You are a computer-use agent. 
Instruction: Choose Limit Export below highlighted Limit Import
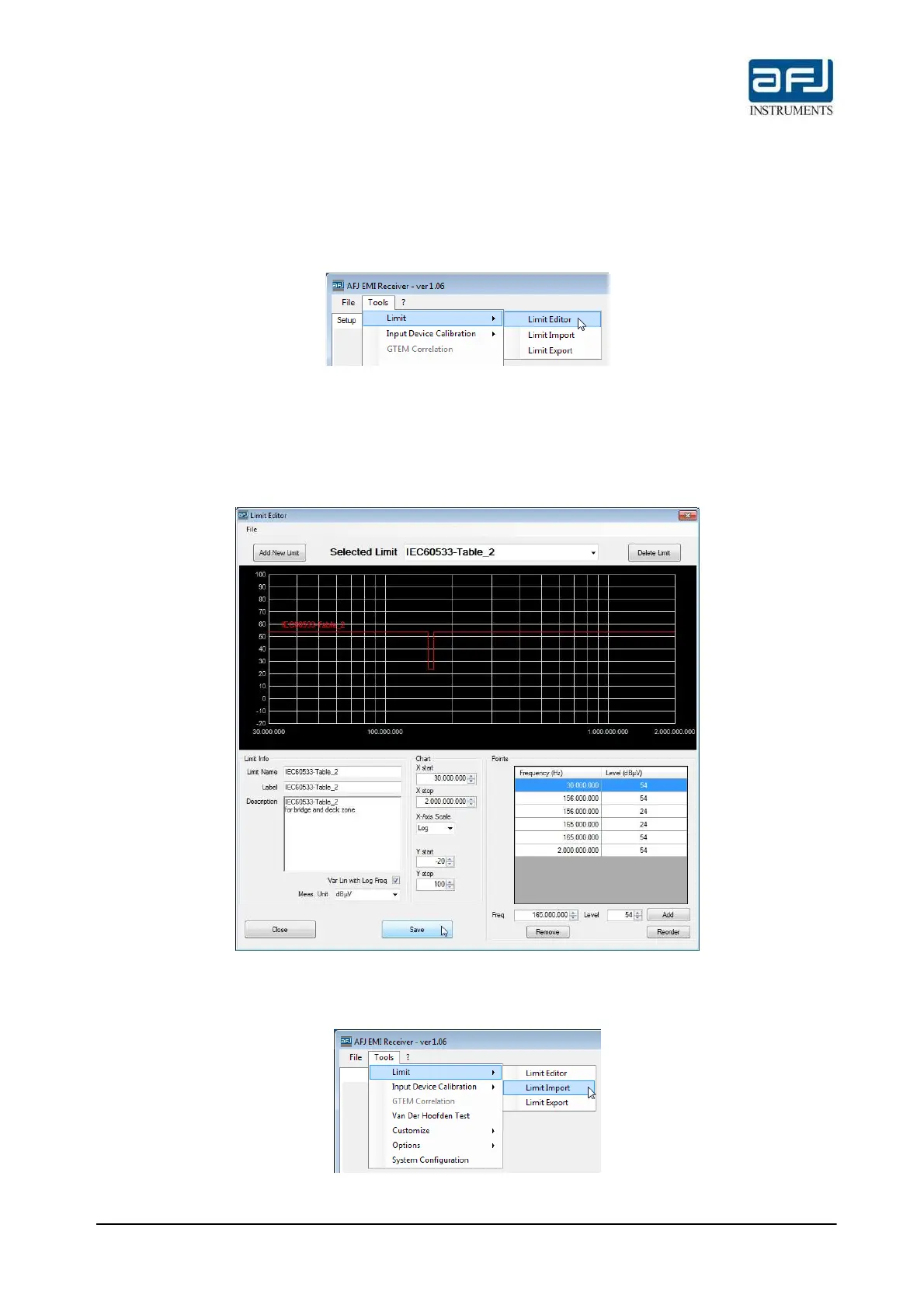(x=547, y=1102)
